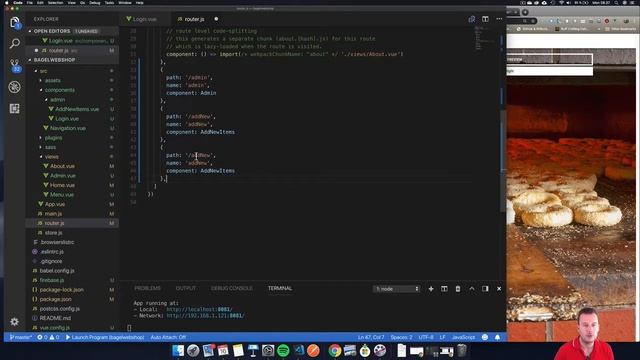
Task: Collapse the admin folder
Action: point(57,100)
